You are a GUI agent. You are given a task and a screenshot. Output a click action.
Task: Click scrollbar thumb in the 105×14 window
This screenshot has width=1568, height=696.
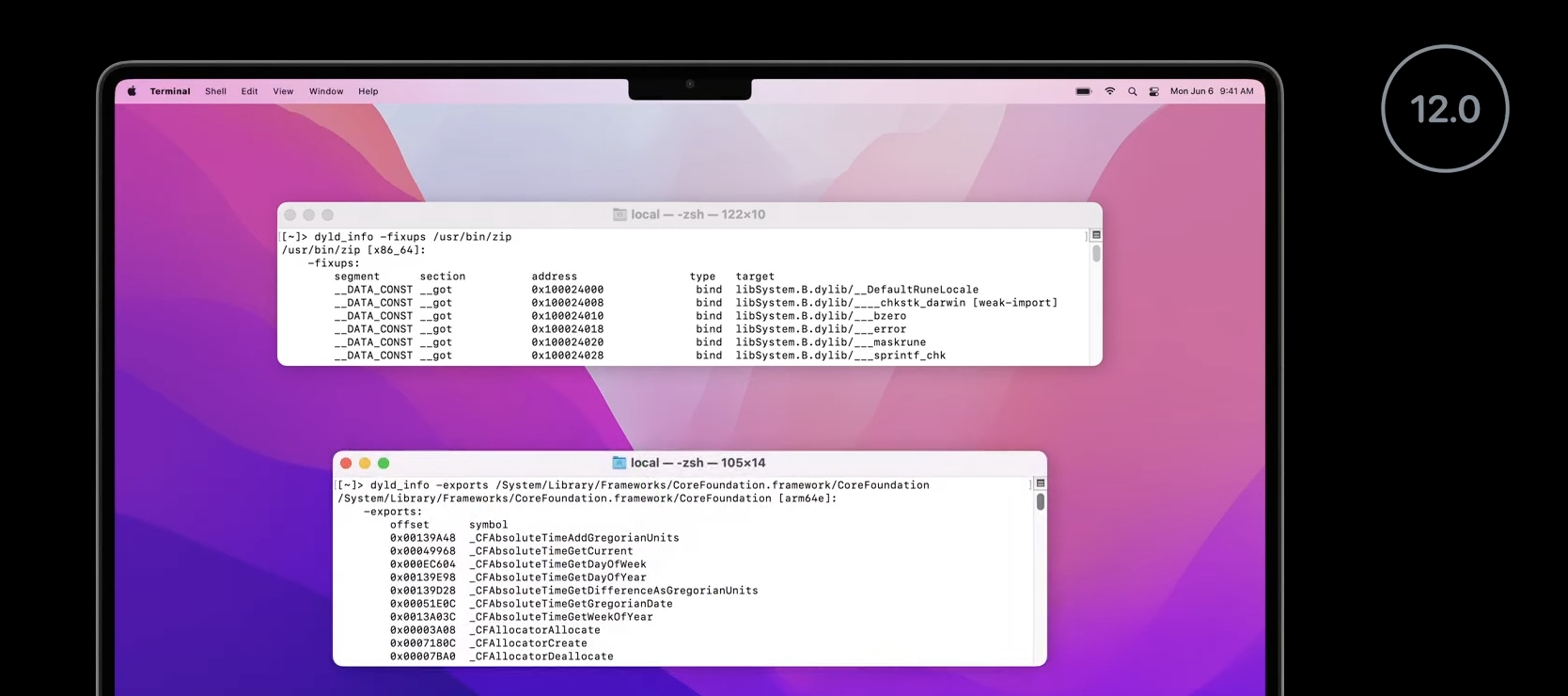[x=1041, y=501]
